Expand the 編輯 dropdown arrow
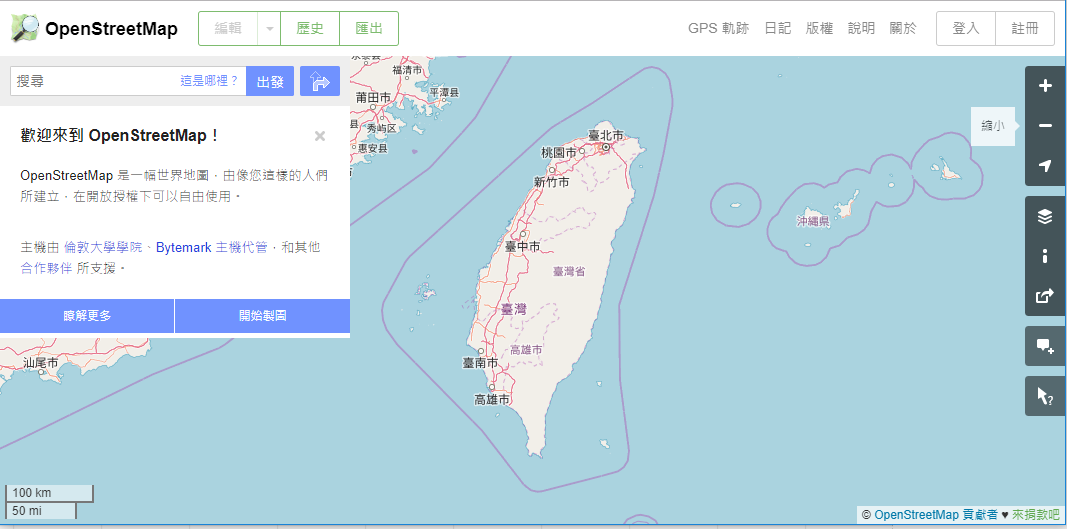 tap(269, 29)
